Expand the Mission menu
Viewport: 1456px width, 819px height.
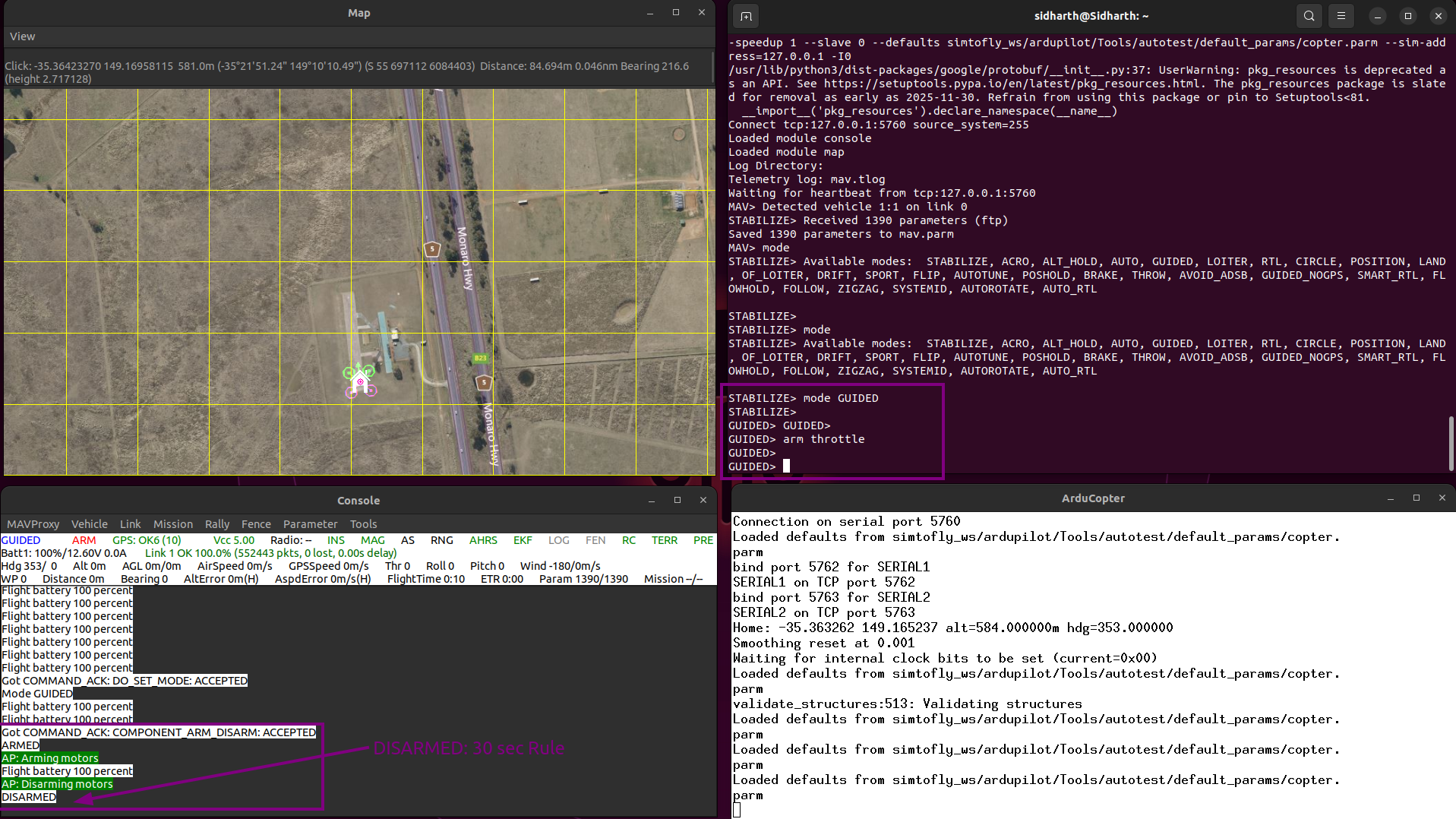173,524
